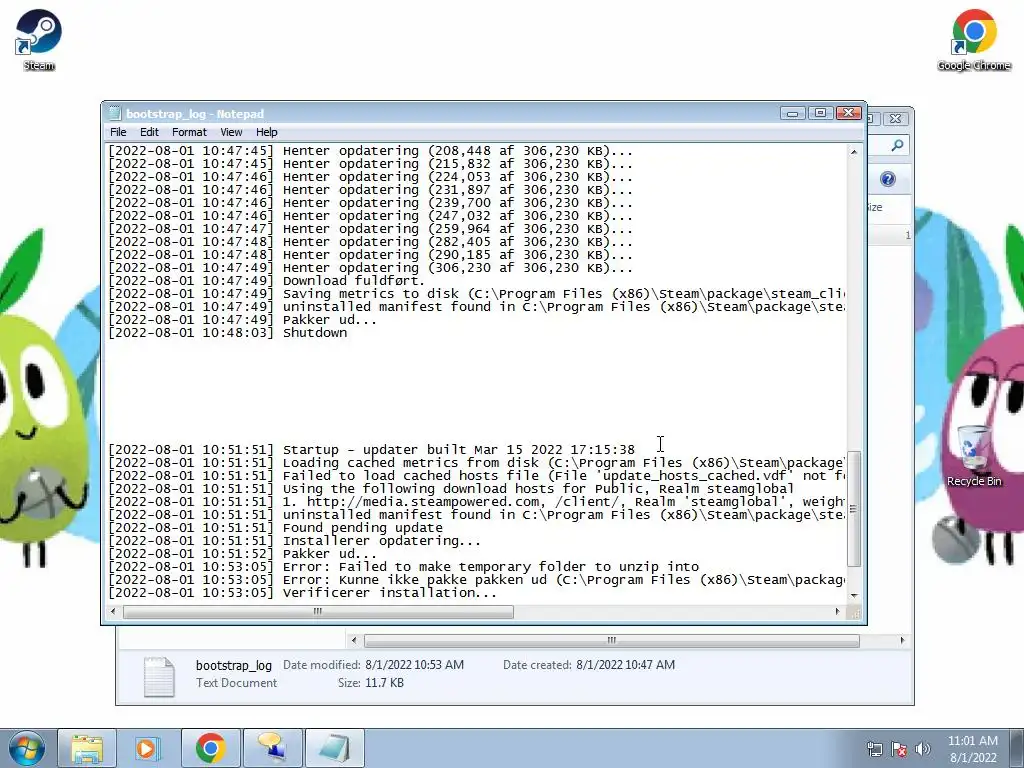Viewport: 1024px width, 768px height.
Task: Open the Steam desktop shortcut
Action: [x=39, y=39]
